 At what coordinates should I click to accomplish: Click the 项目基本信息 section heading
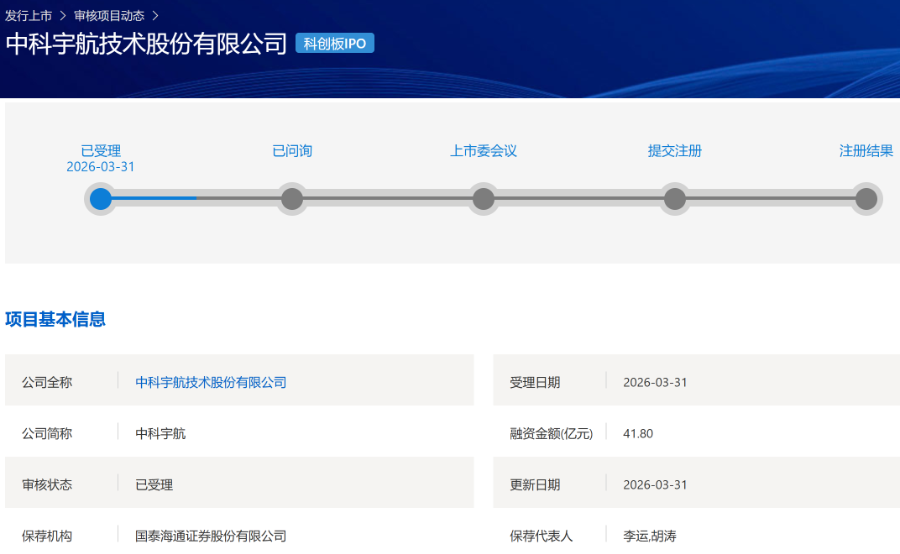coord(56,320)
